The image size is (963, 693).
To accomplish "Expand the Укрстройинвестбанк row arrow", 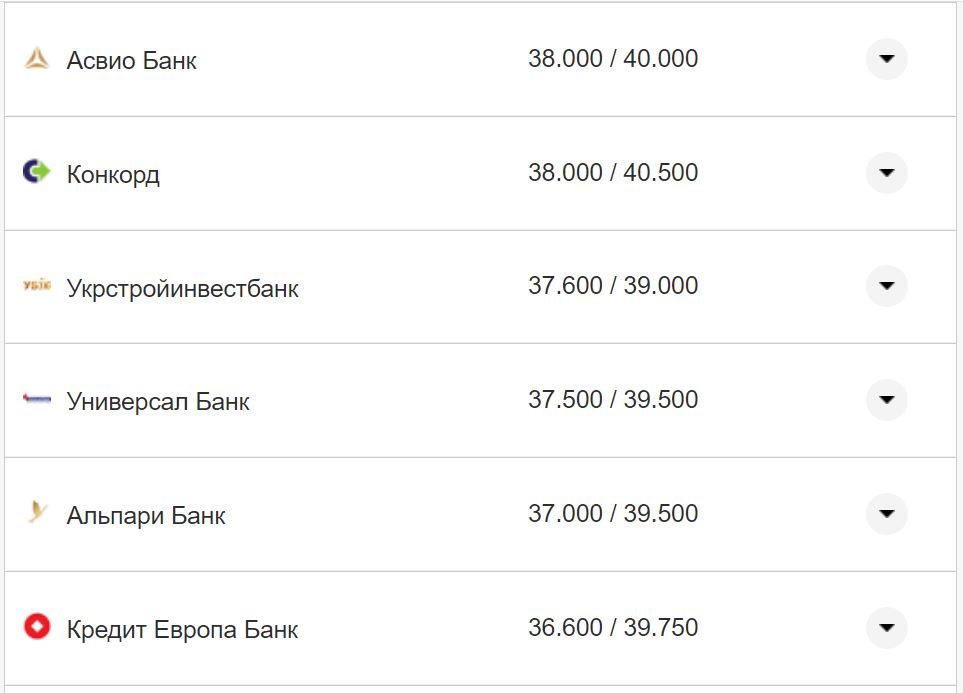I will pyautogui.click(x=886, y=286).
